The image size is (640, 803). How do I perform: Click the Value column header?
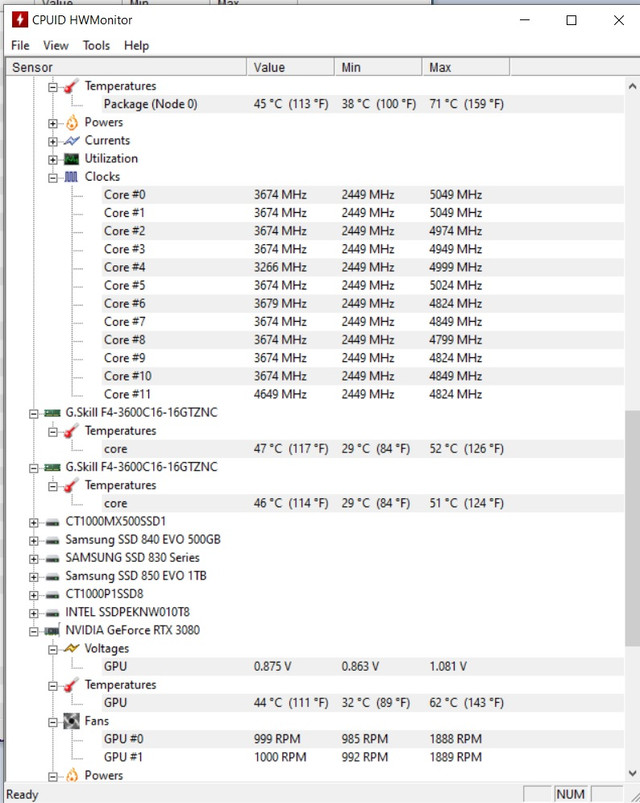290,67
